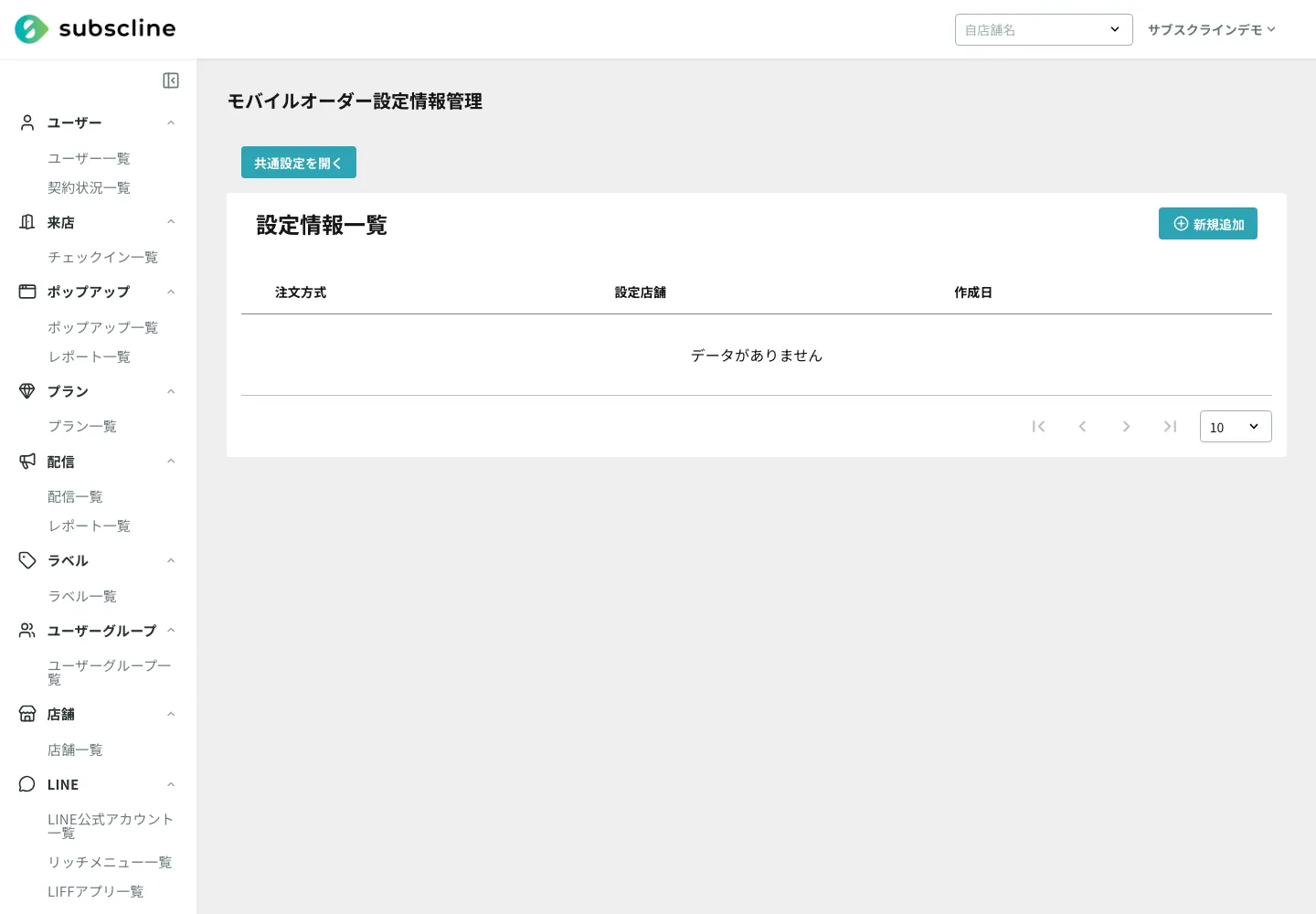
Task: Open 配信一覧 in the sidebar
Action: [75, 496]
